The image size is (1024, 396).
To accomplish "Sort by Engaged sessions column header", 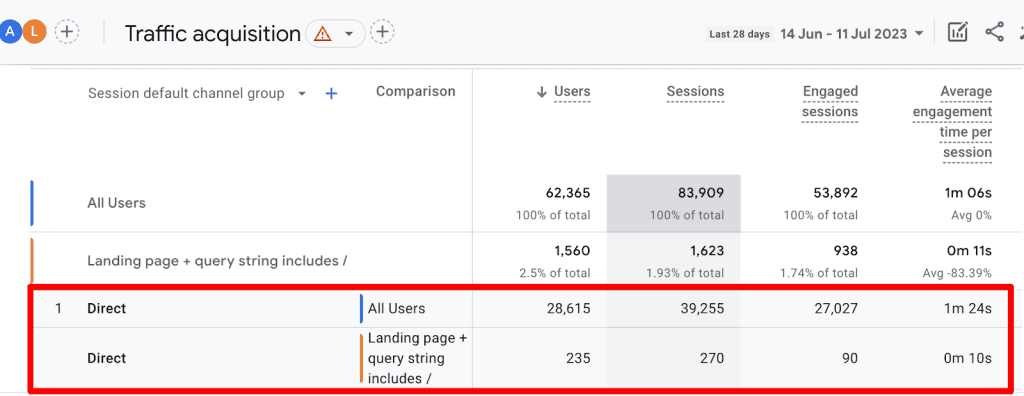I will [830, 102].
